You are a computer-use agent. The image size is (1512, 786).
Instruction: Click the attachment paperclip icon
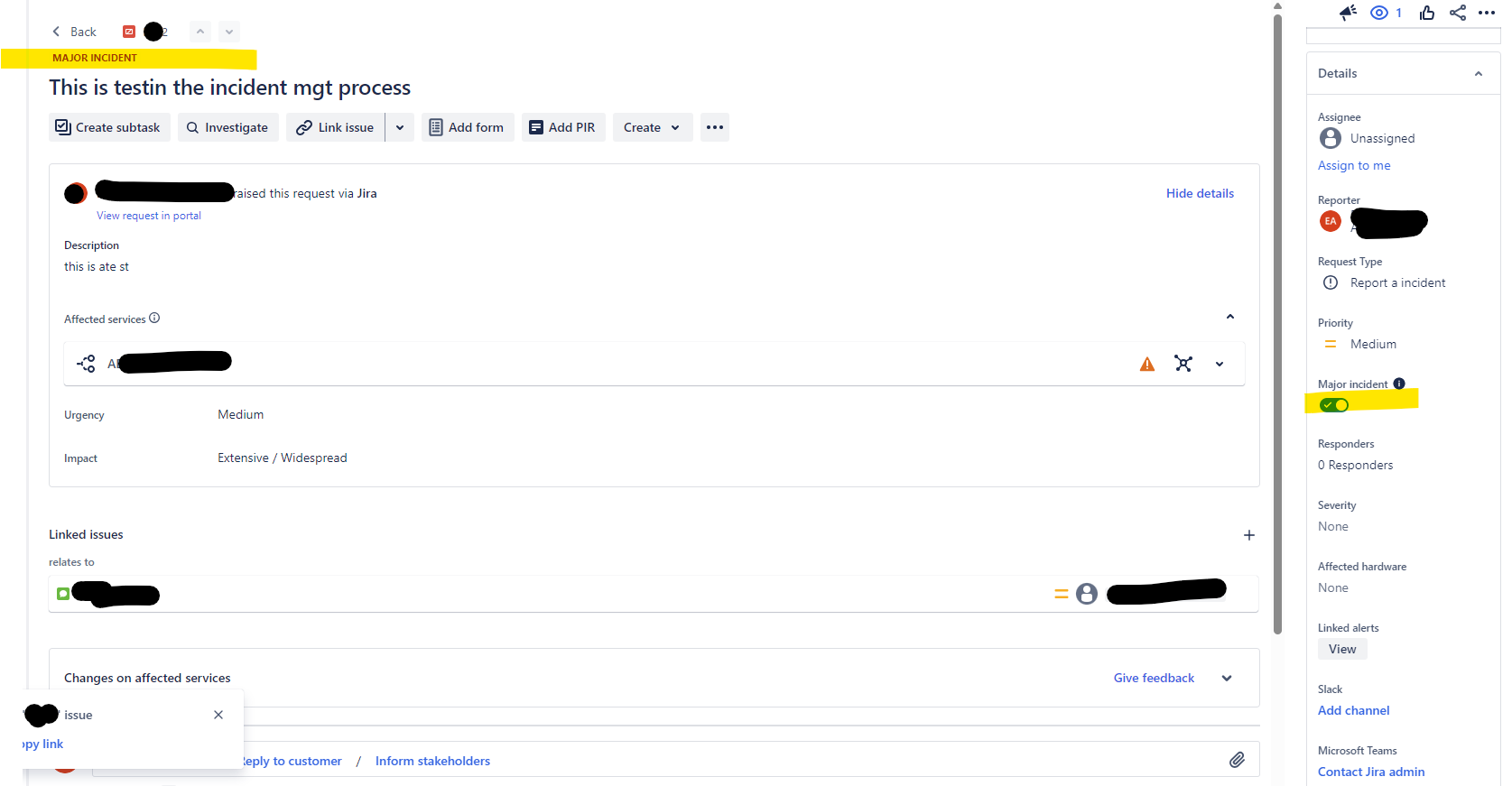tap(1237, 760)
